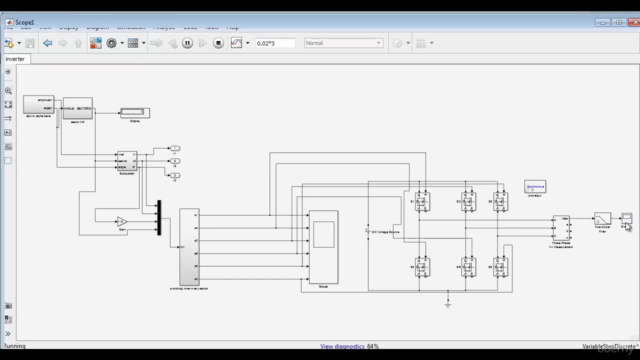Select the large Scope block
The image size is (640, 360).
[x=324, y=247]
